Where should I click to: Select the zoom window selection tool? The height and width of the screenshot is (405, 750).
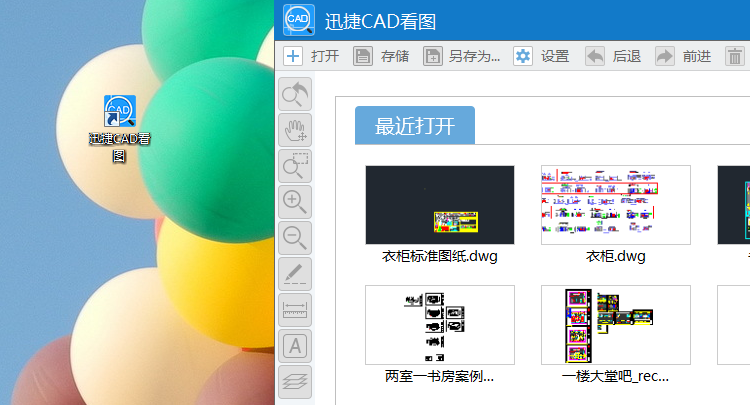click(x=295, y=166)
